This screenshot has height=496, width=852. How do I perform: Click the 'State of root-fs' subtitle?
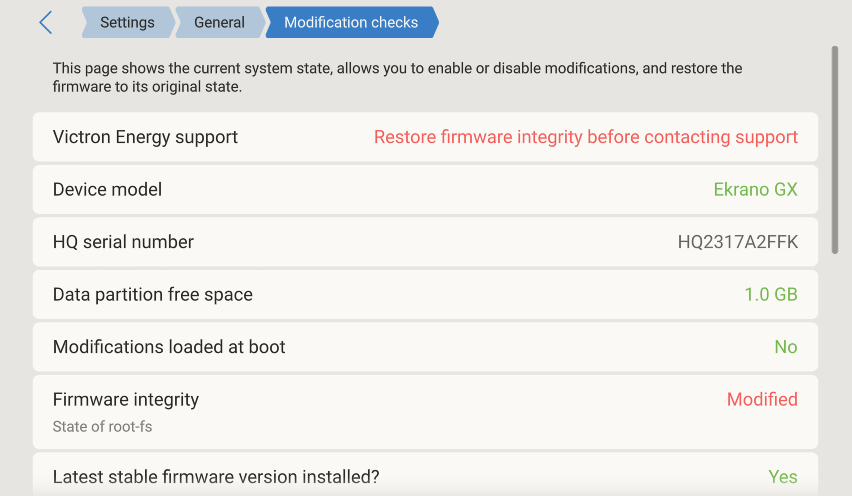point(102,427)
